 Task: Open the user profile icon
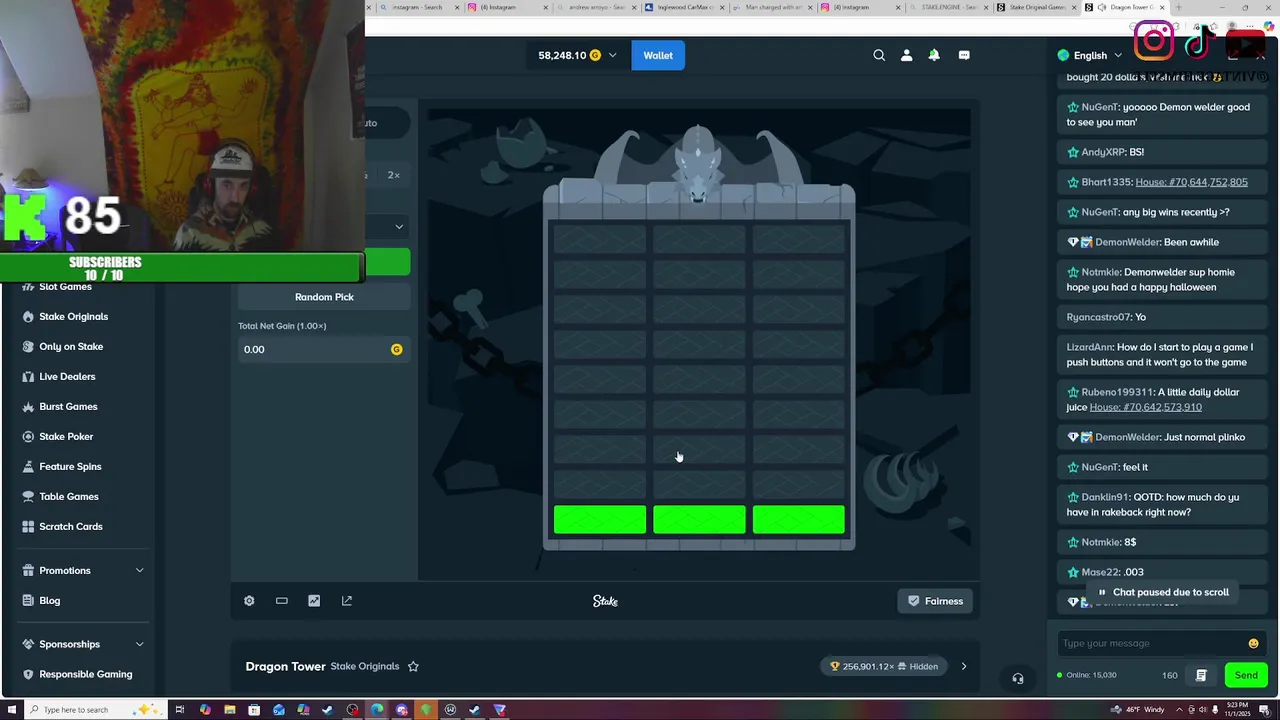906,55
